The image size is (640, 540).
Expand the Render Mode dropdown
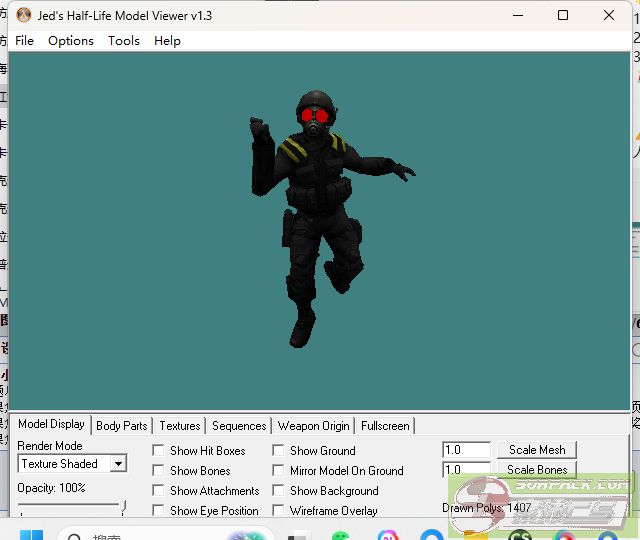click(x=117, y=464)
